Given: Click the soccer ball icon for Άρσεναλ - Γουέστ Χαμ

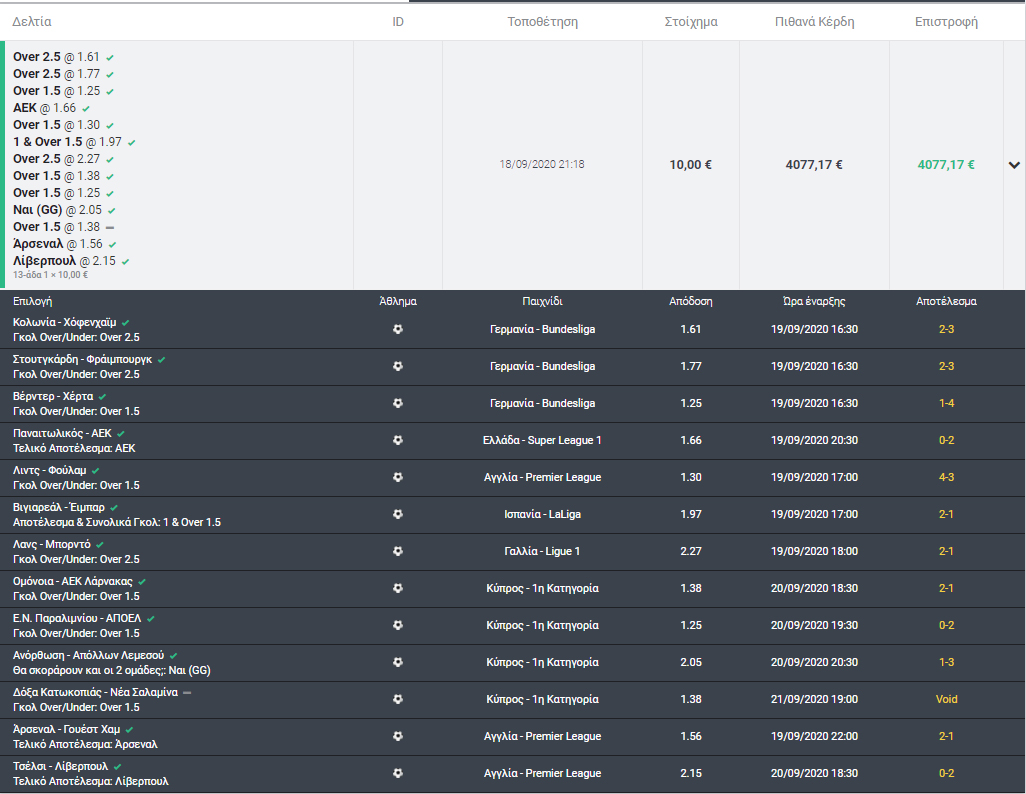Looking at the screenshot, I should (398, 736).
